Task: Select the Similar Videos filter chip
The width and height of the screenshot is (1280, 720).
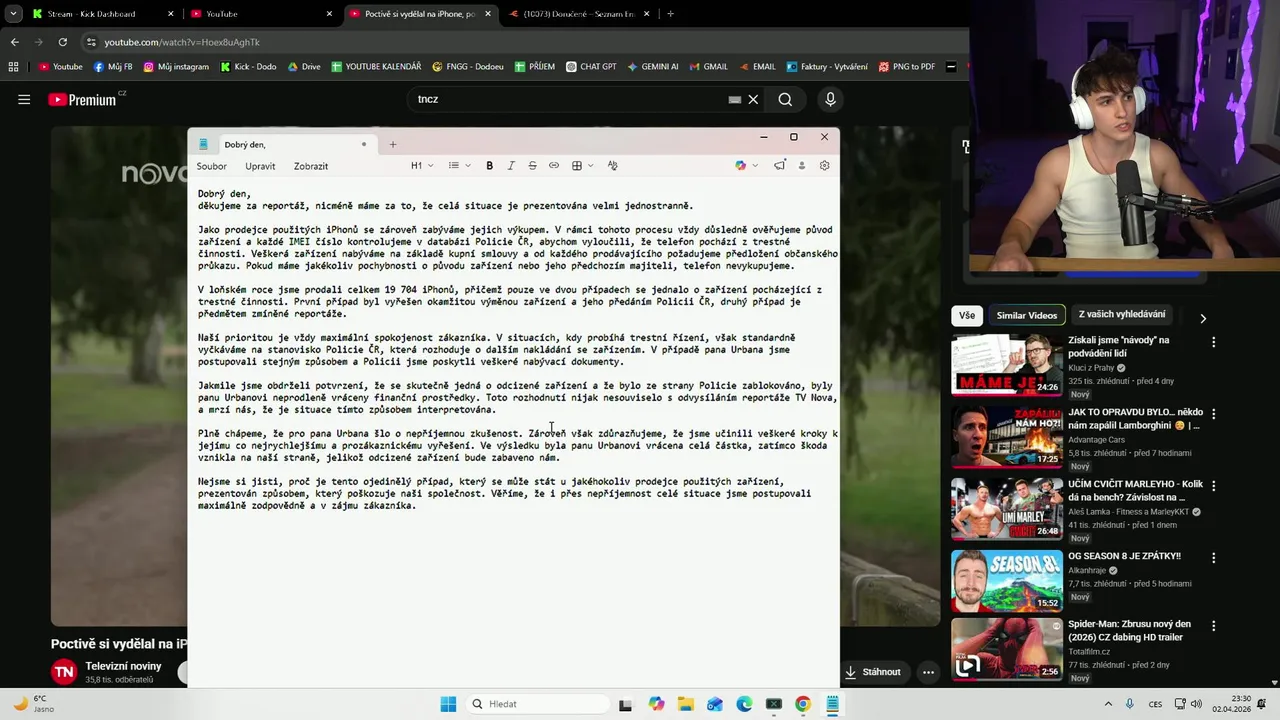Action: pyautogui.click(x=1026, y=315)
